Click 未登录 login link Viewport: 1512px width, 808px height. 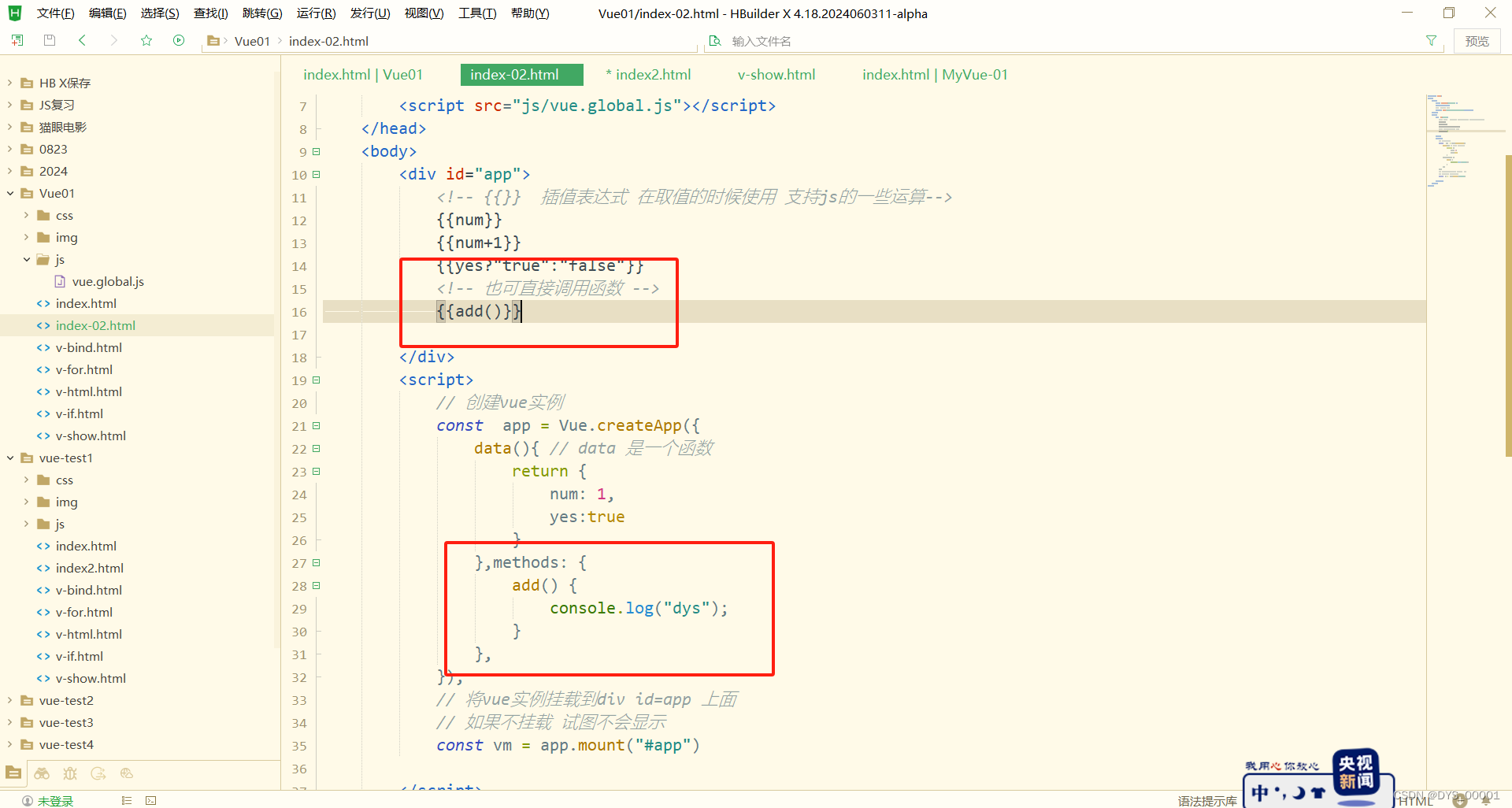click(x=55, y=801)
